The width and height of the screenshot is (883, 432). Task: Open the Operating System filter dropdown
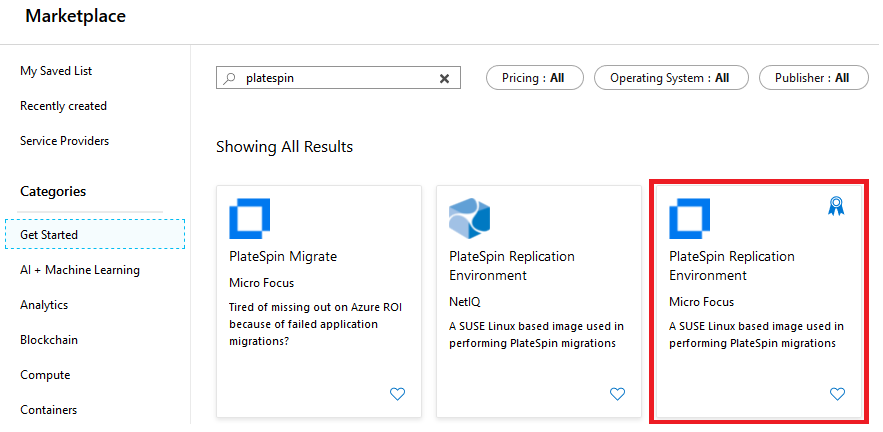click(669, 78)
